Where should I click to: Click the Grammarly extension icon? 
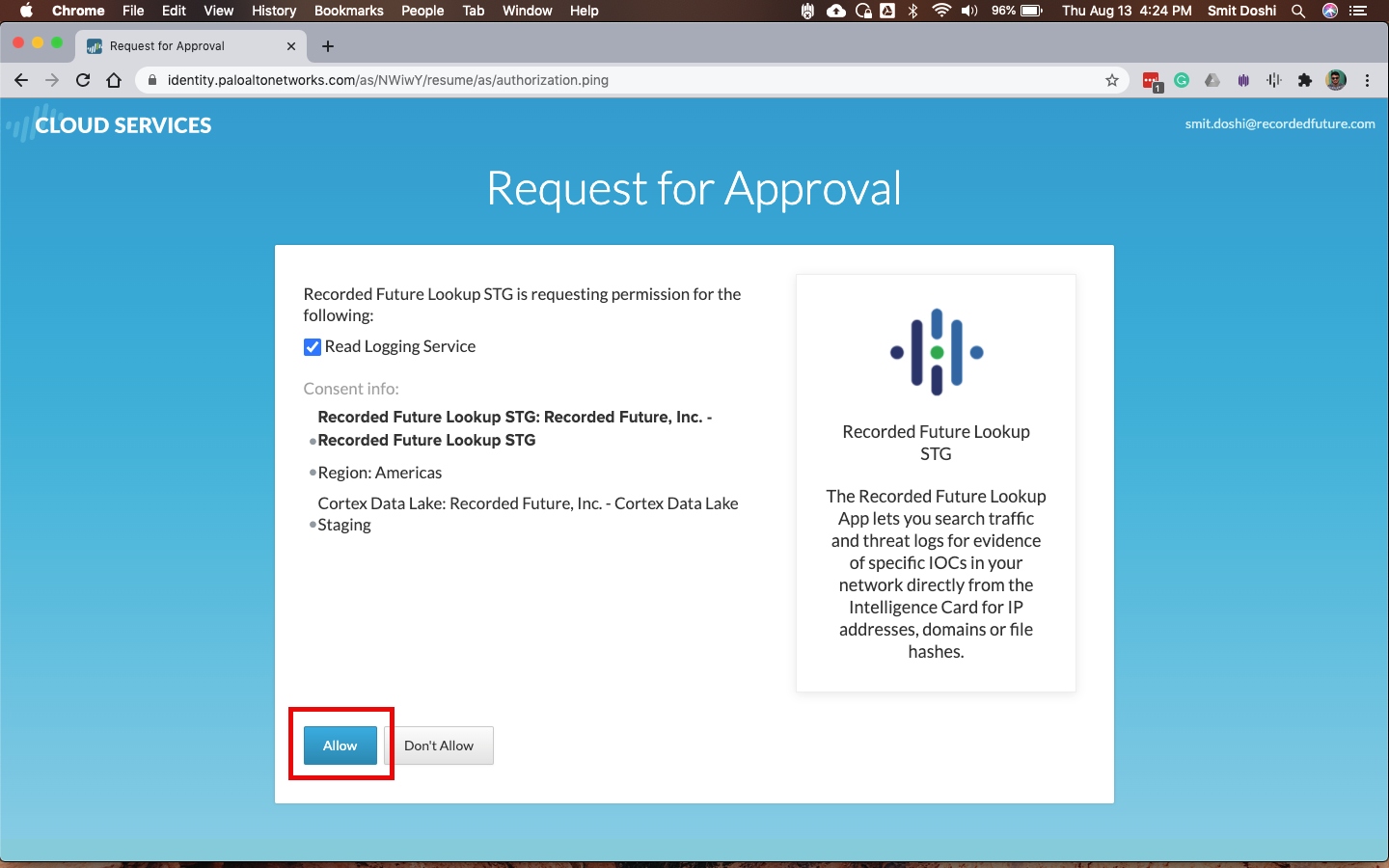[x=1182, y=80]
